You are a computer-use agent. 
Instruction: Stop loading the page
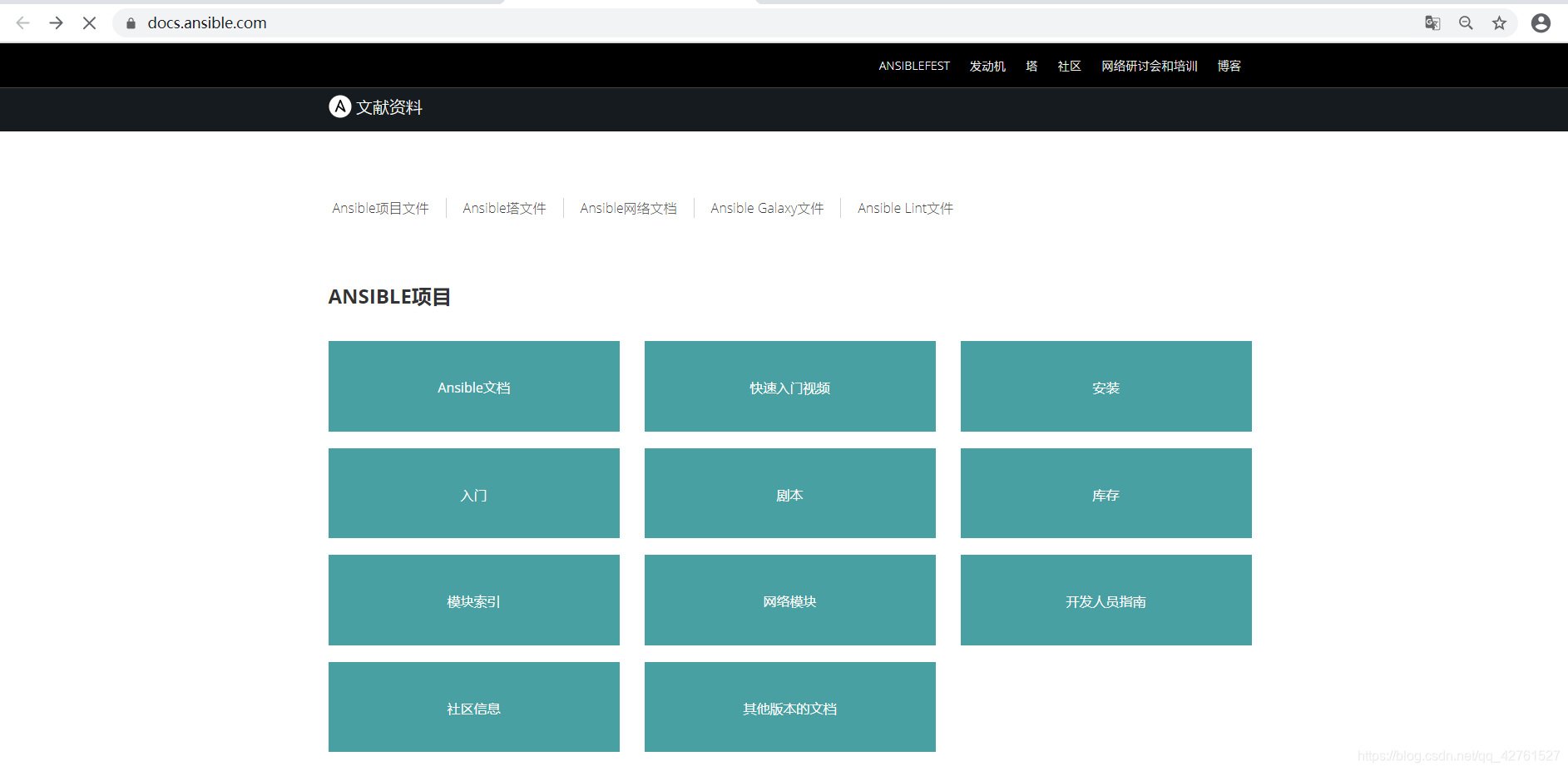[90, 23]
